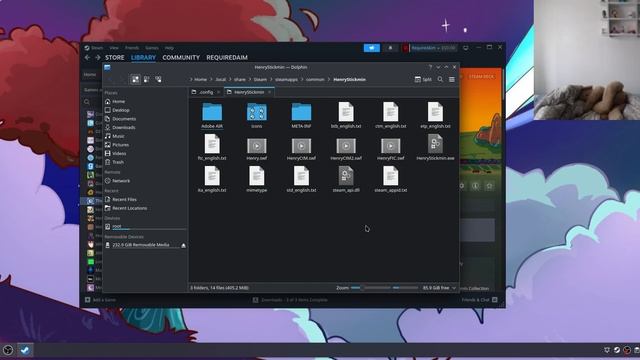Screen dimensions: 640x360
Task: Navigate to Home in breadcrumb path
Action: pyautogui.click(x=200, y=80)
